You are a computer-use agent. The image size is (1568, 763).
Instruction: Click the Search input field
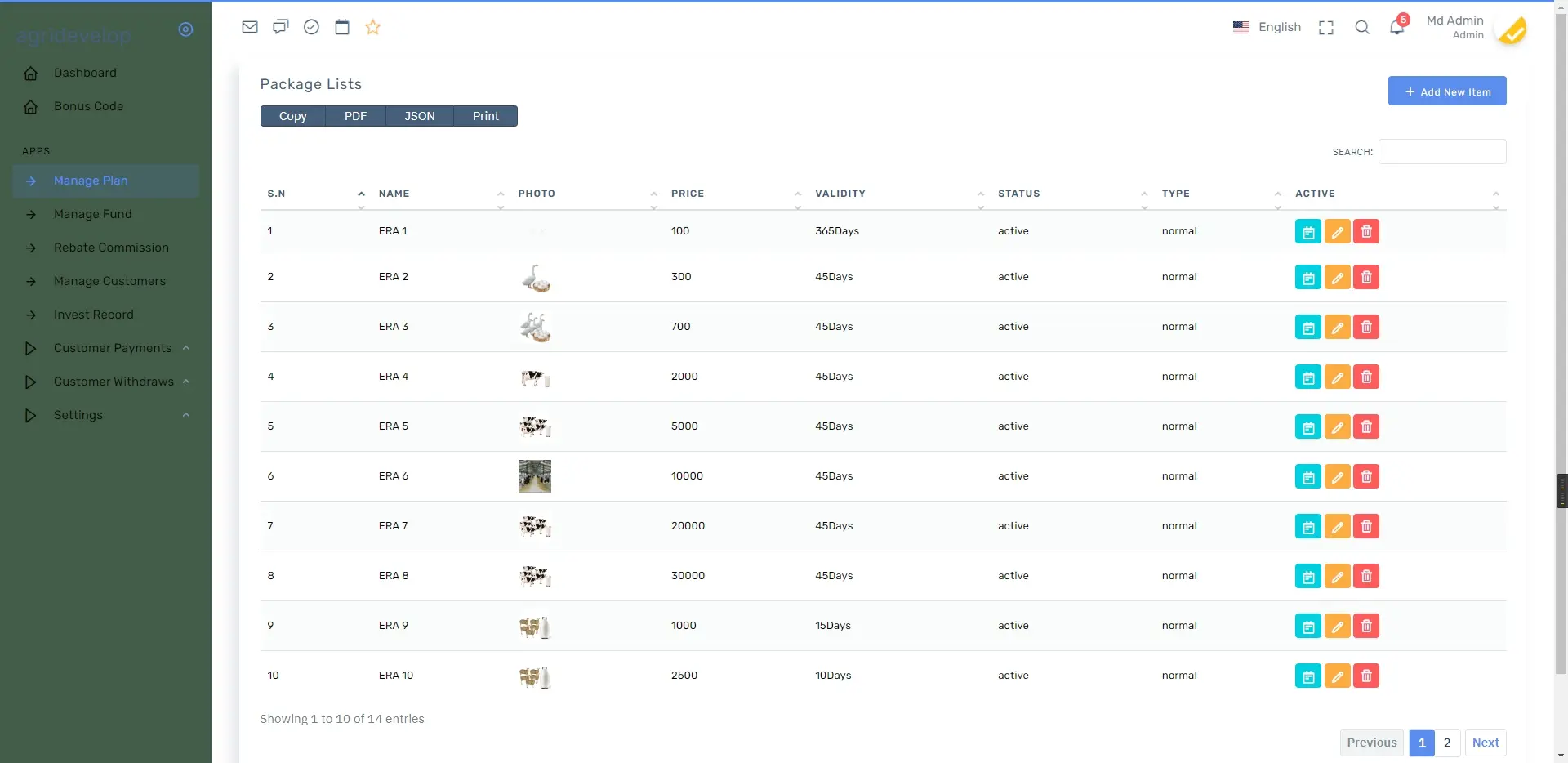click(x=1441, y=152)
